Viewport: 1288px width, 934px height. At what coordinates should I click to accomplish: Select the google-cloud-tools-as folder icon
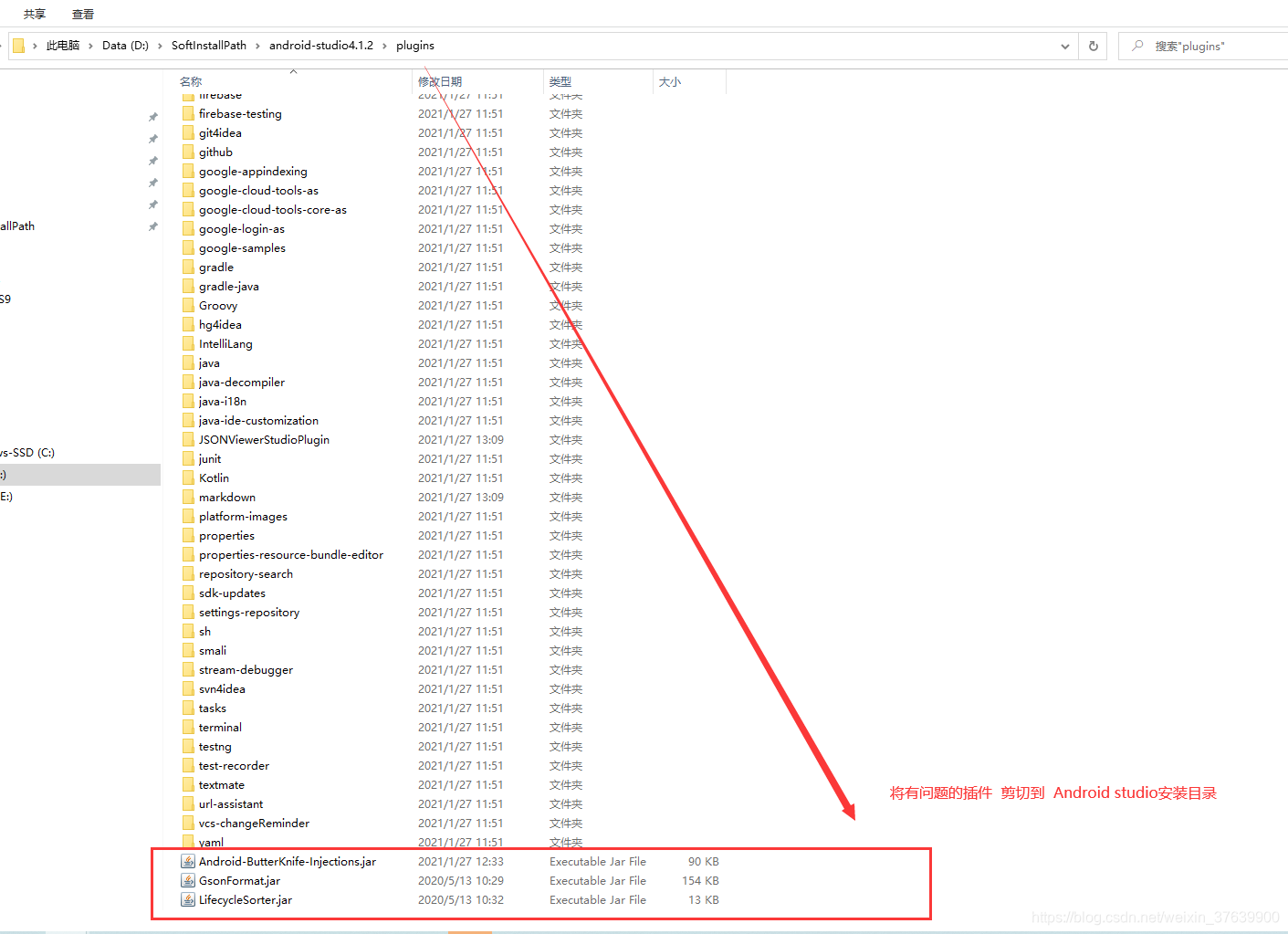[x=188, y=191]
